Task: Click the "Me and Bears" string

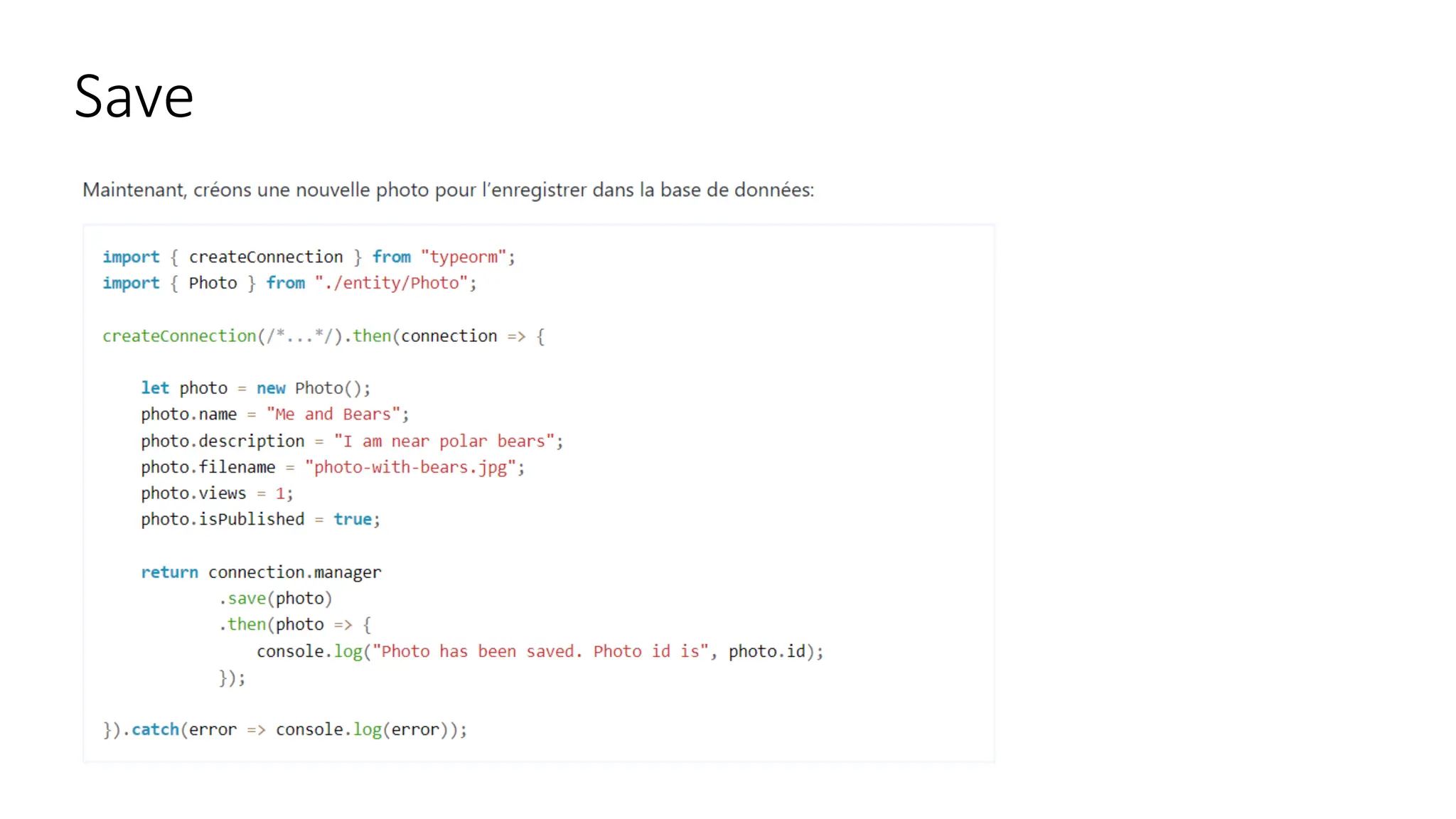Action: (x=333, y=414)
